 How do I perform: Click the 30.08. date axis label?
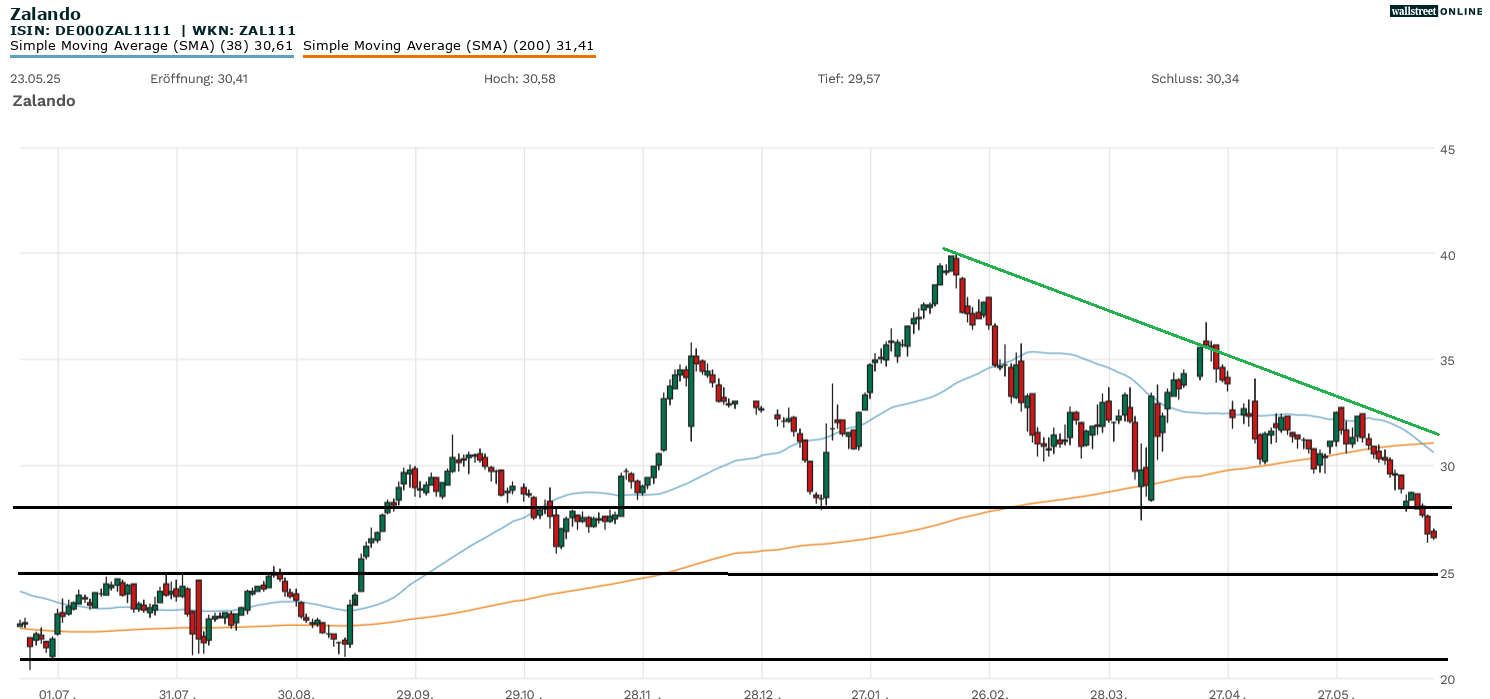pos(296,693)
